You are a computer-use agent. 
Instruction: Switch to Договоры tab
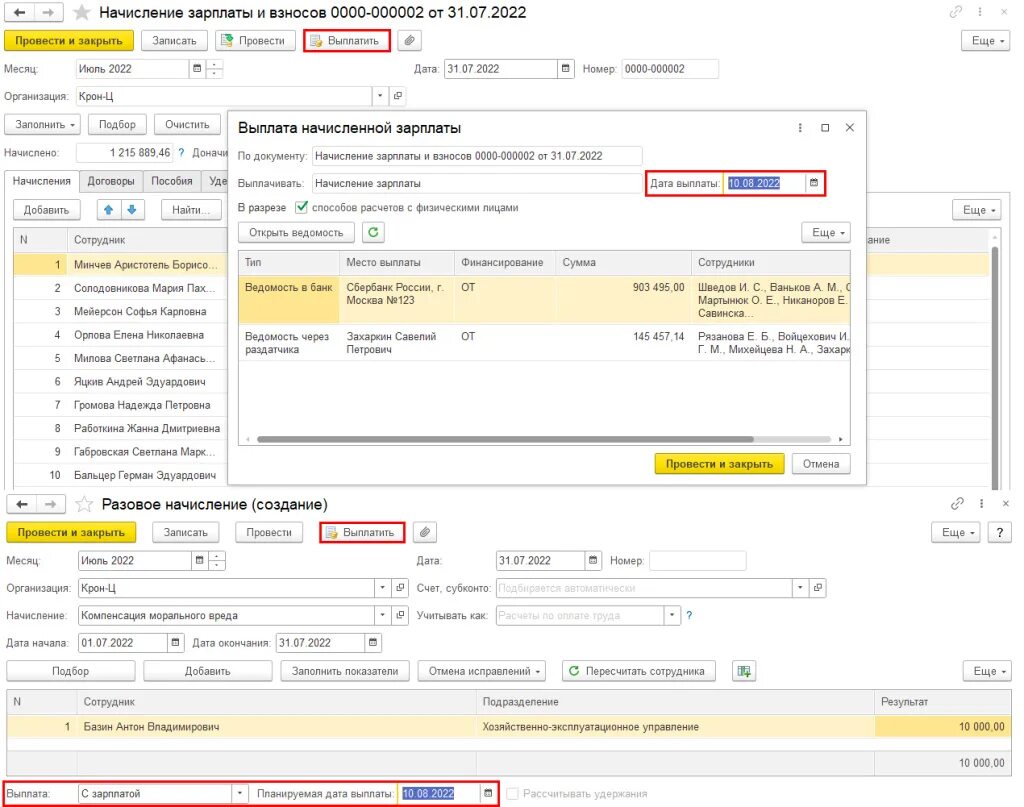(111, 181)
